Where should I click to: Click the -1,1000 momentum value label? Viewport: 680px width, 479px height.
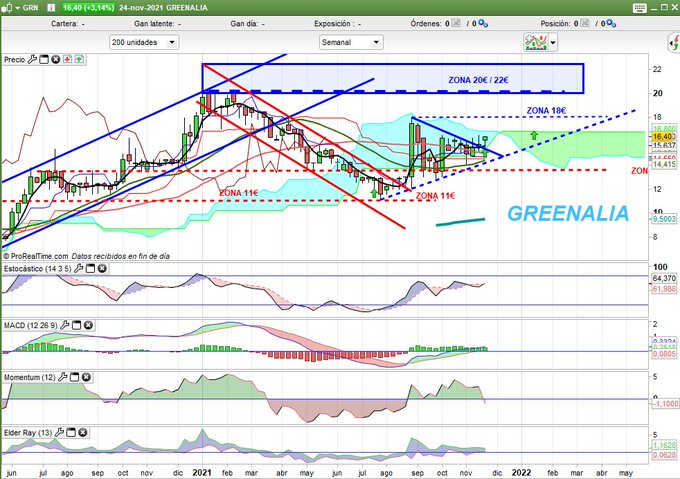point(665,404)
